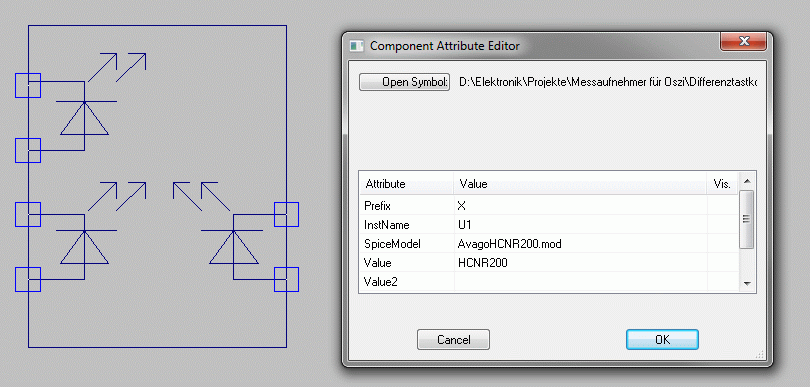The width and height of the screenshot is (810, 387).
Task: Click the Component Attribute Editor title icon
Action: [x=356, y=45]
